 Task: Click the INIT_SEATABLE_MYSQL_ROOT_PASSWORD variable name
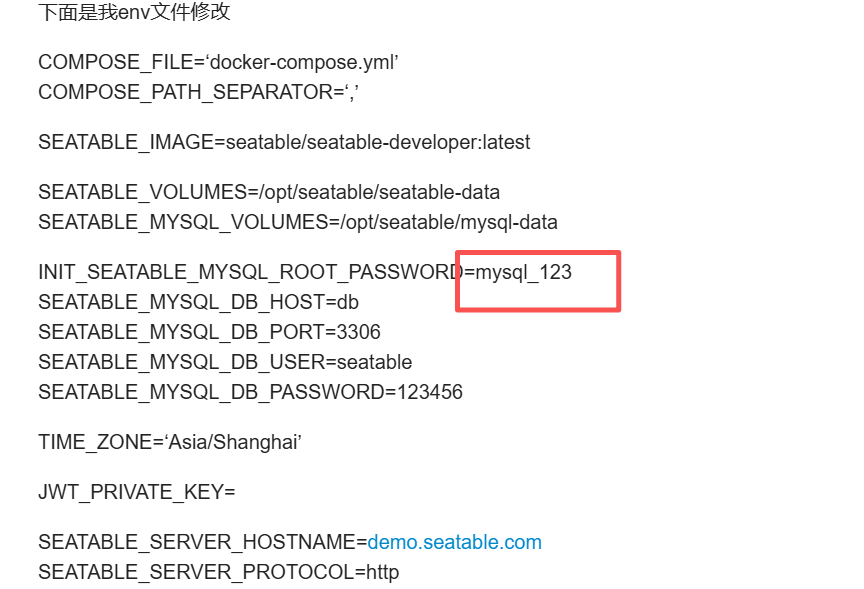coord(250,272)
